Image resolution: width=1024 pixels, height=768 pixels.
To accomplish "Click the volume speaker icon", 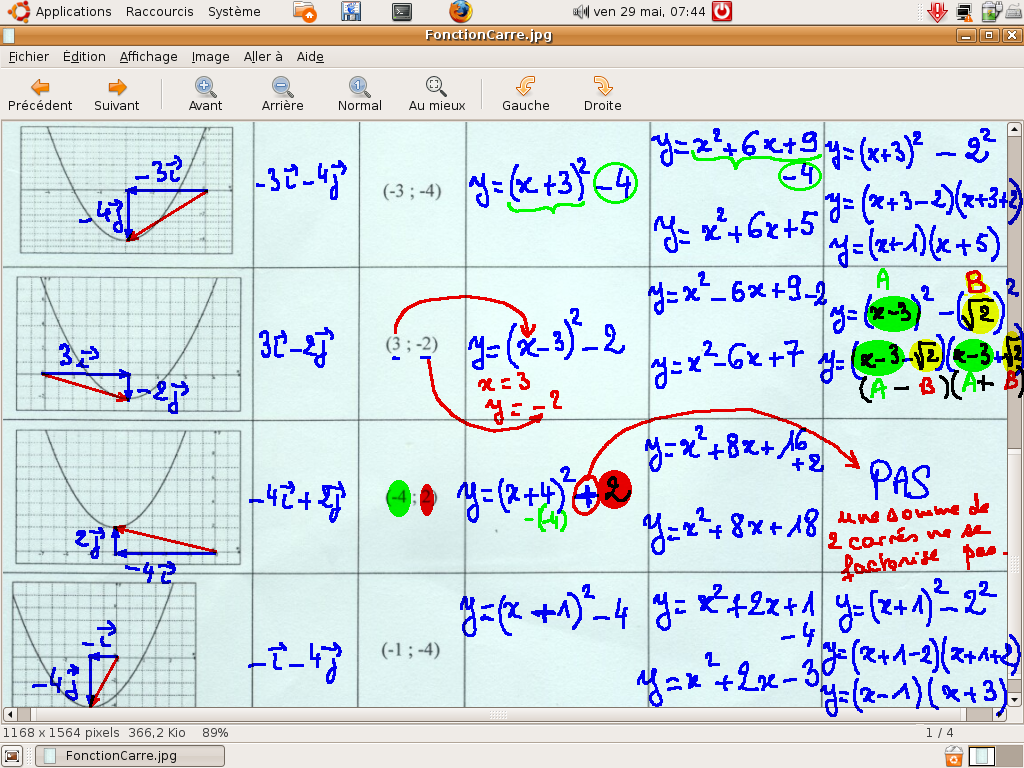I will coord(581,12).
